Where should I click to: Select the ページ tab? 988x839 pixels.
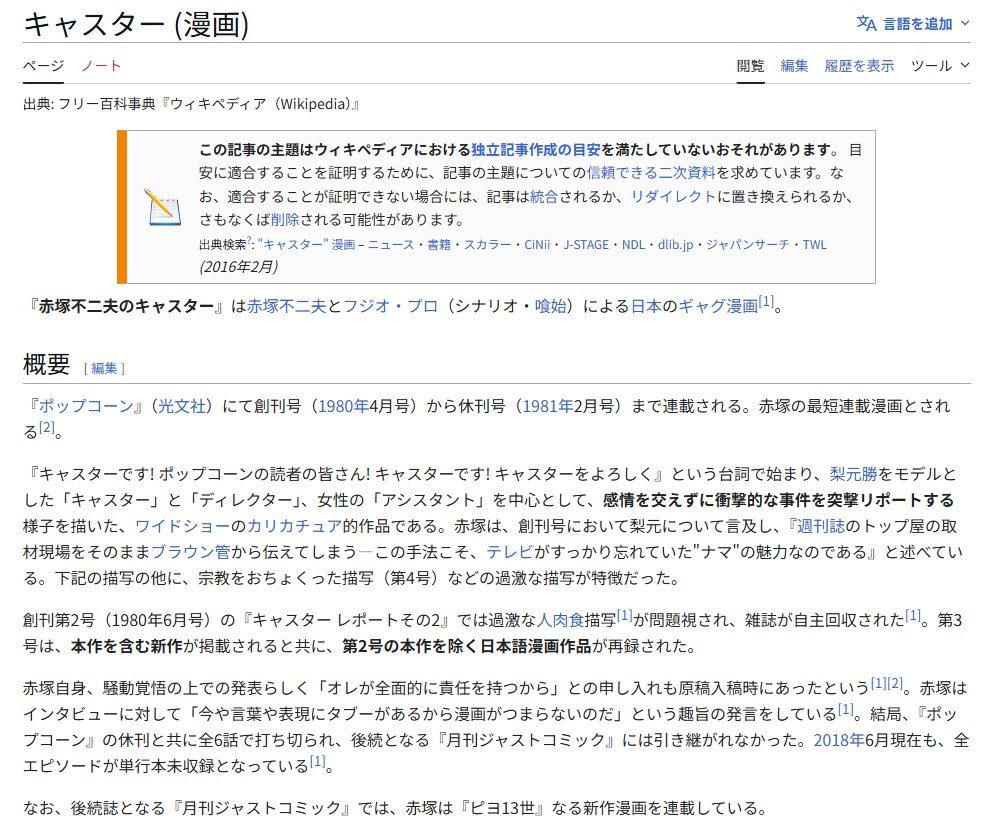tap(43, 66)
